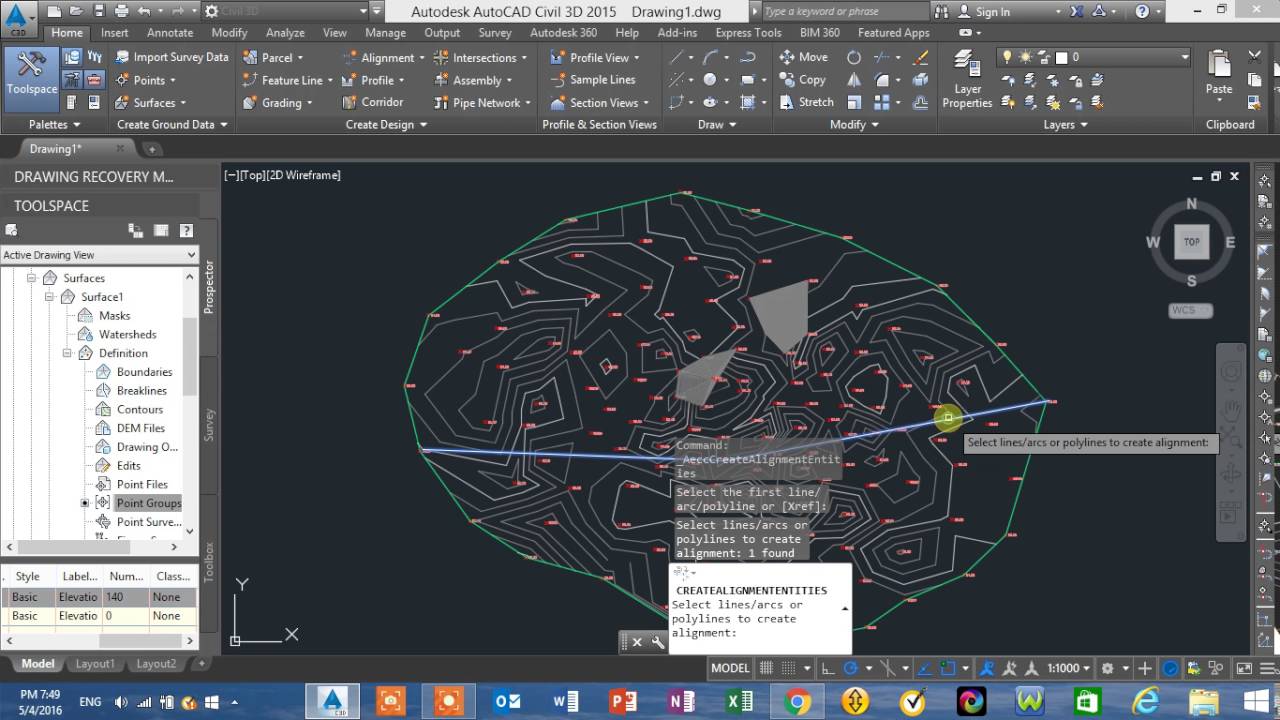Toggle snap mode in status bar
Image resolution: width=1280 pixels, height=720 pixels.
coord(789,668)
